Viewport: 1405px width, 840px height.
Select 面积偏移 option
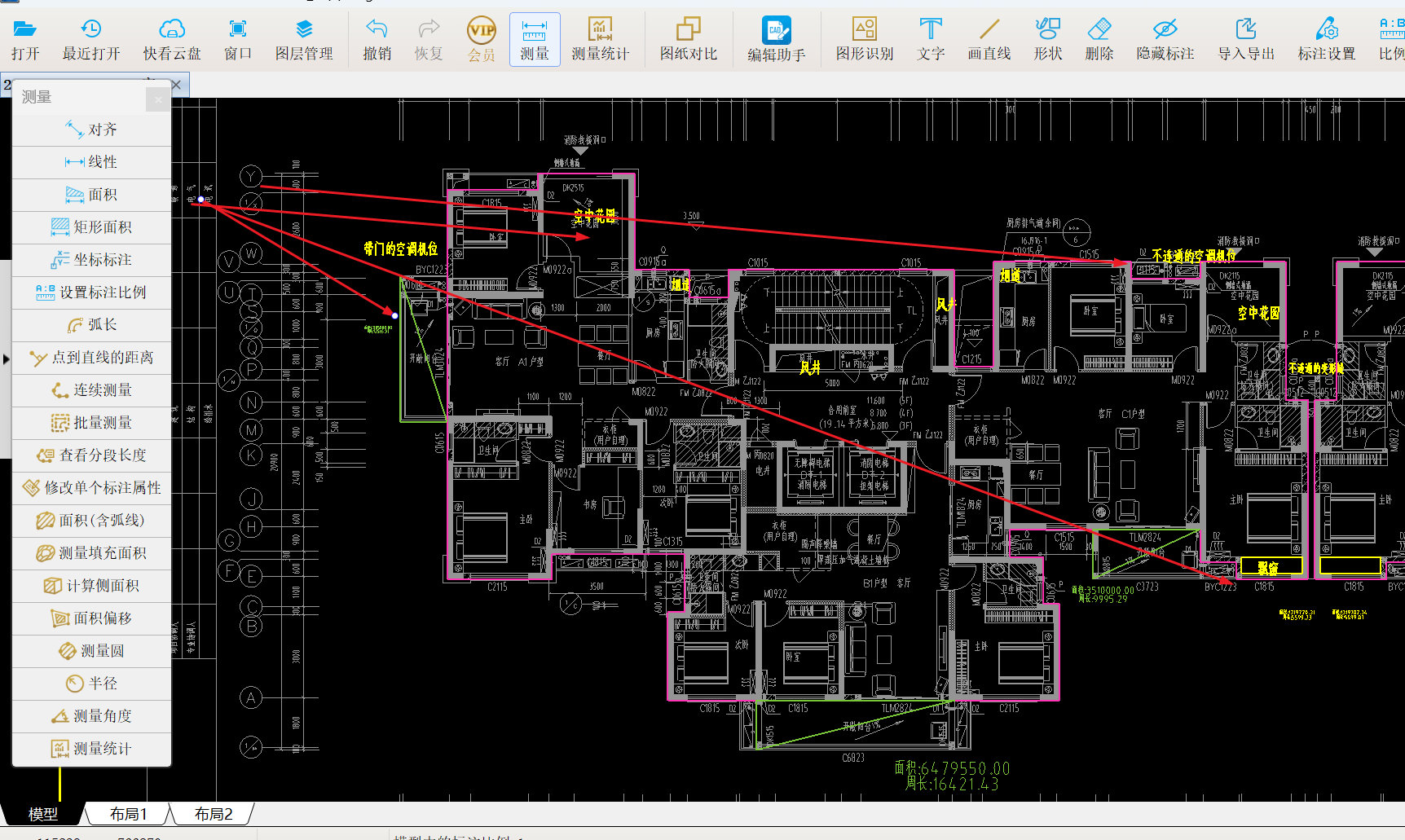pos(92,618)
